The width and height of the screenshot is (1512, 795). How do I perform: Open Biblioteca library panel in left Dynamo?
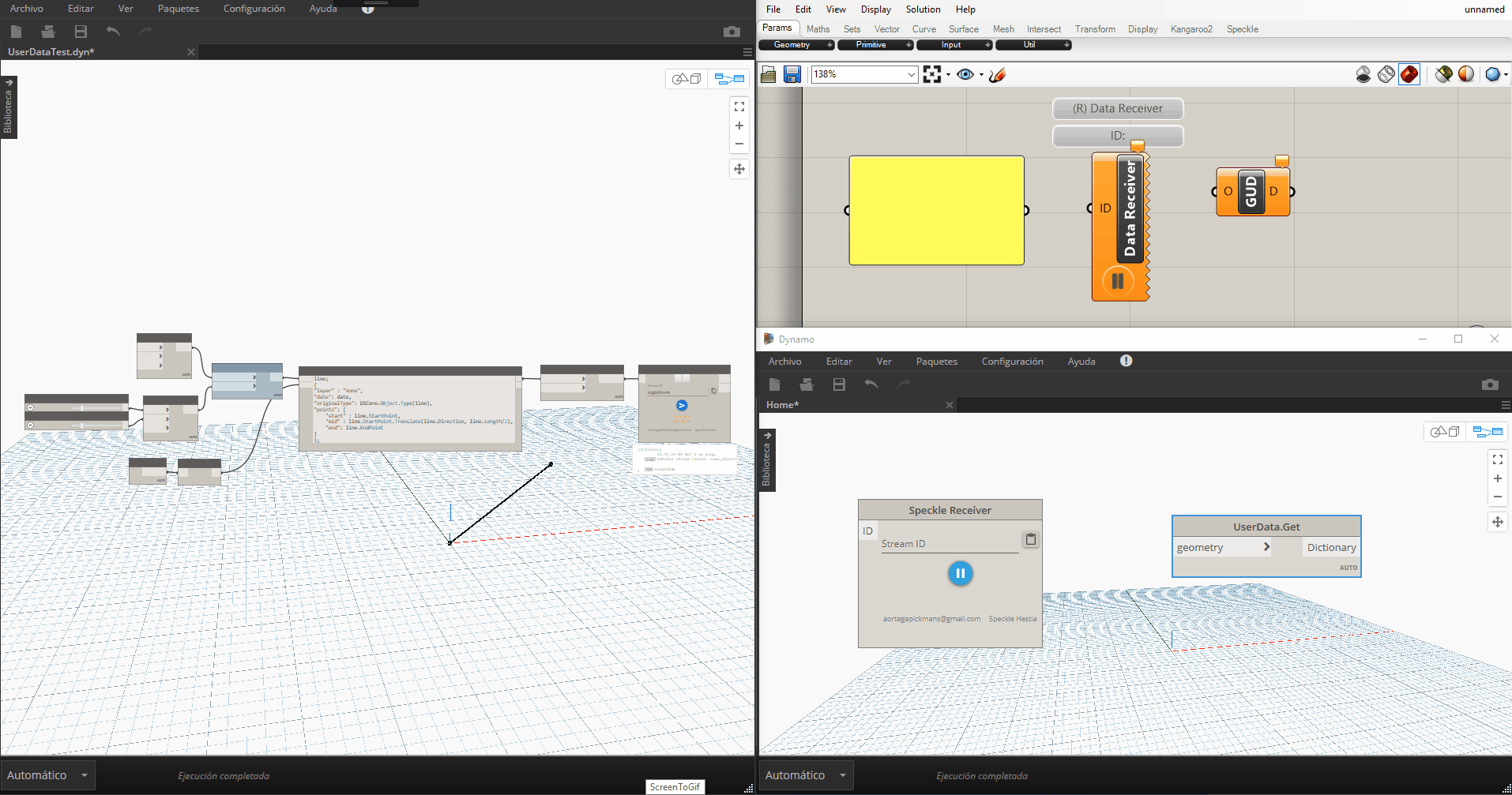click(x=9, y=107)
